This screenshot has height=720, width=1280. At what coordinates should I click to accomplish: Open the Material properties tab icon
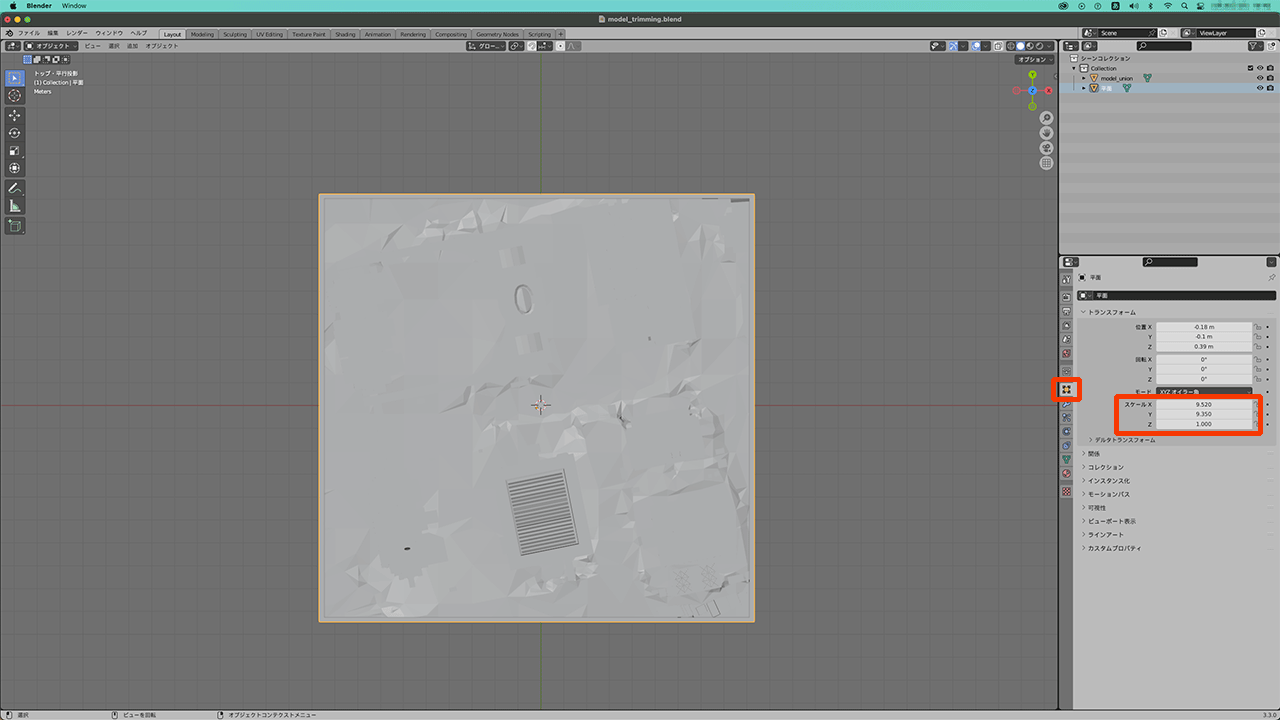1066,473
